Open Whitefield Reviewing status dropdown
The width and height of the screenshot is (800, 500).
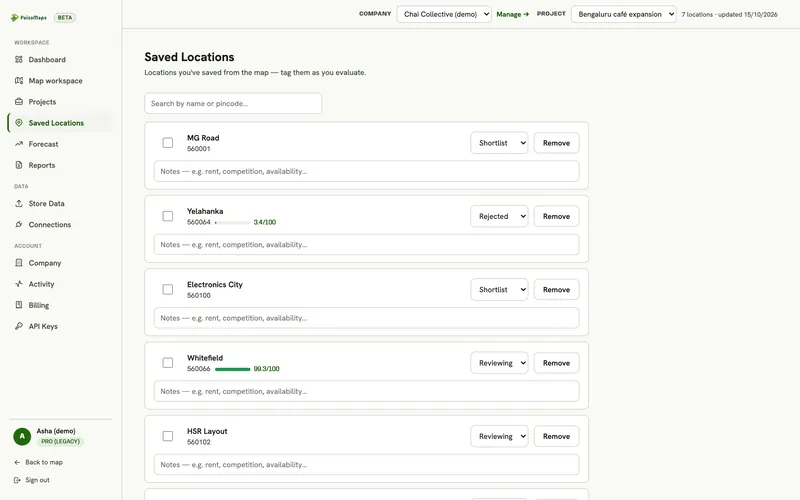499,363
